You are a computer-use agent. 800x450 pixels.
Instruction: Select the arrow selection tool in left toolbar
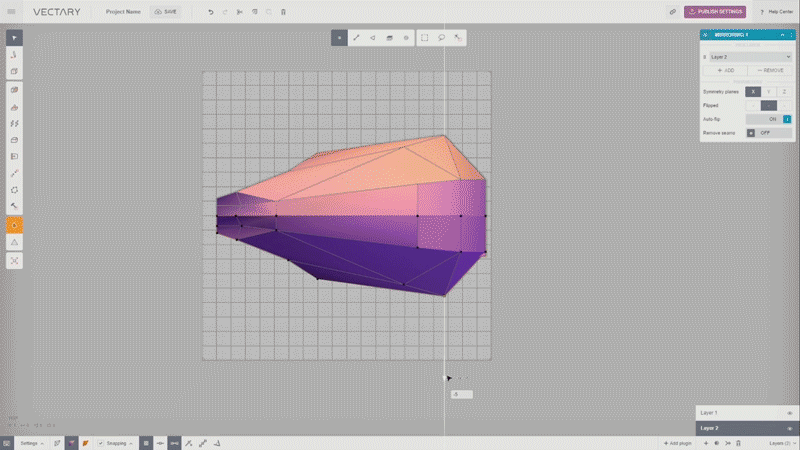click(x=14, y=38)
